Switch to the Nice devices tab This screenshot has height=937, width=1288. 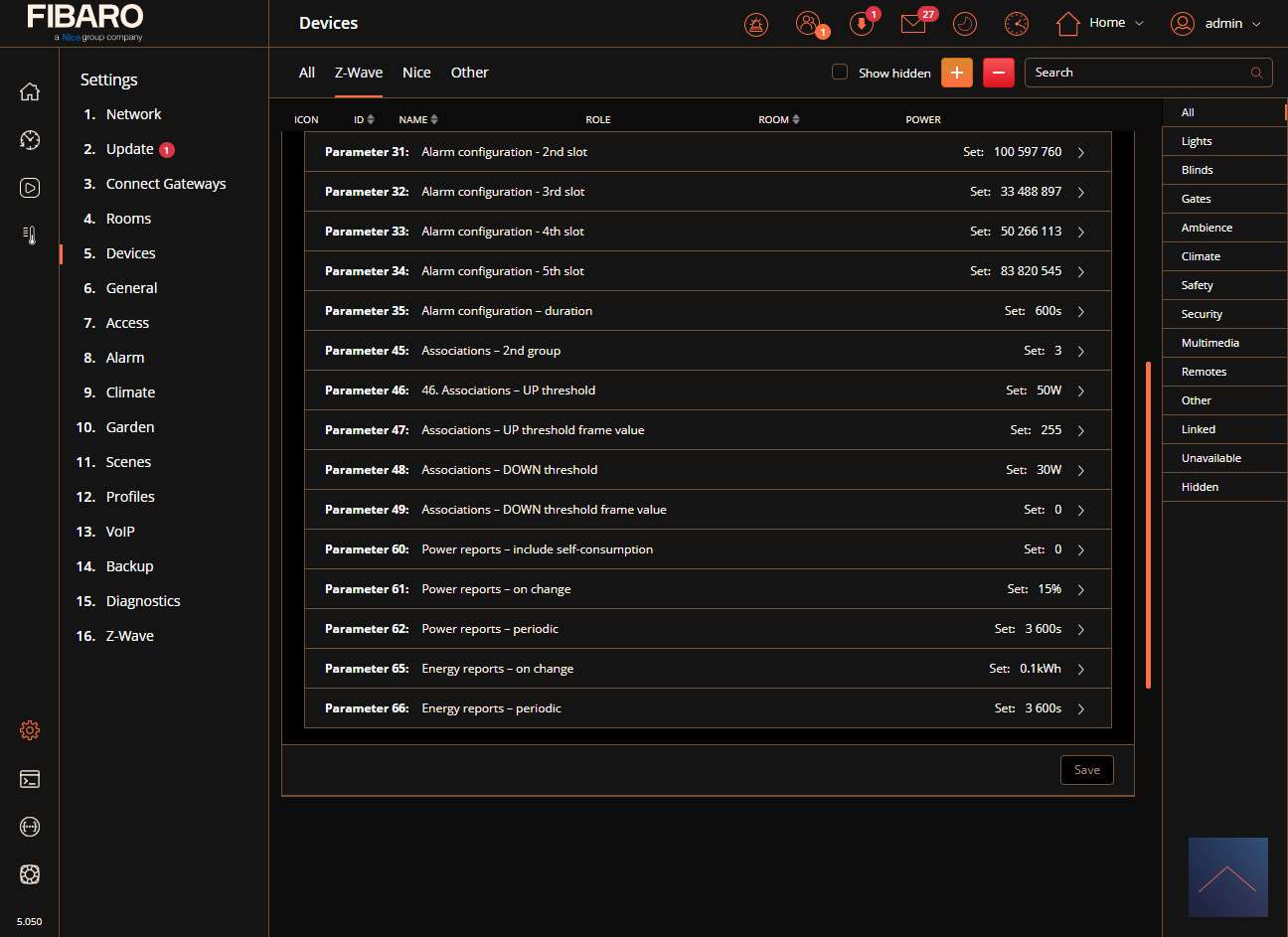pyautogui.click(x=416, y=73)
